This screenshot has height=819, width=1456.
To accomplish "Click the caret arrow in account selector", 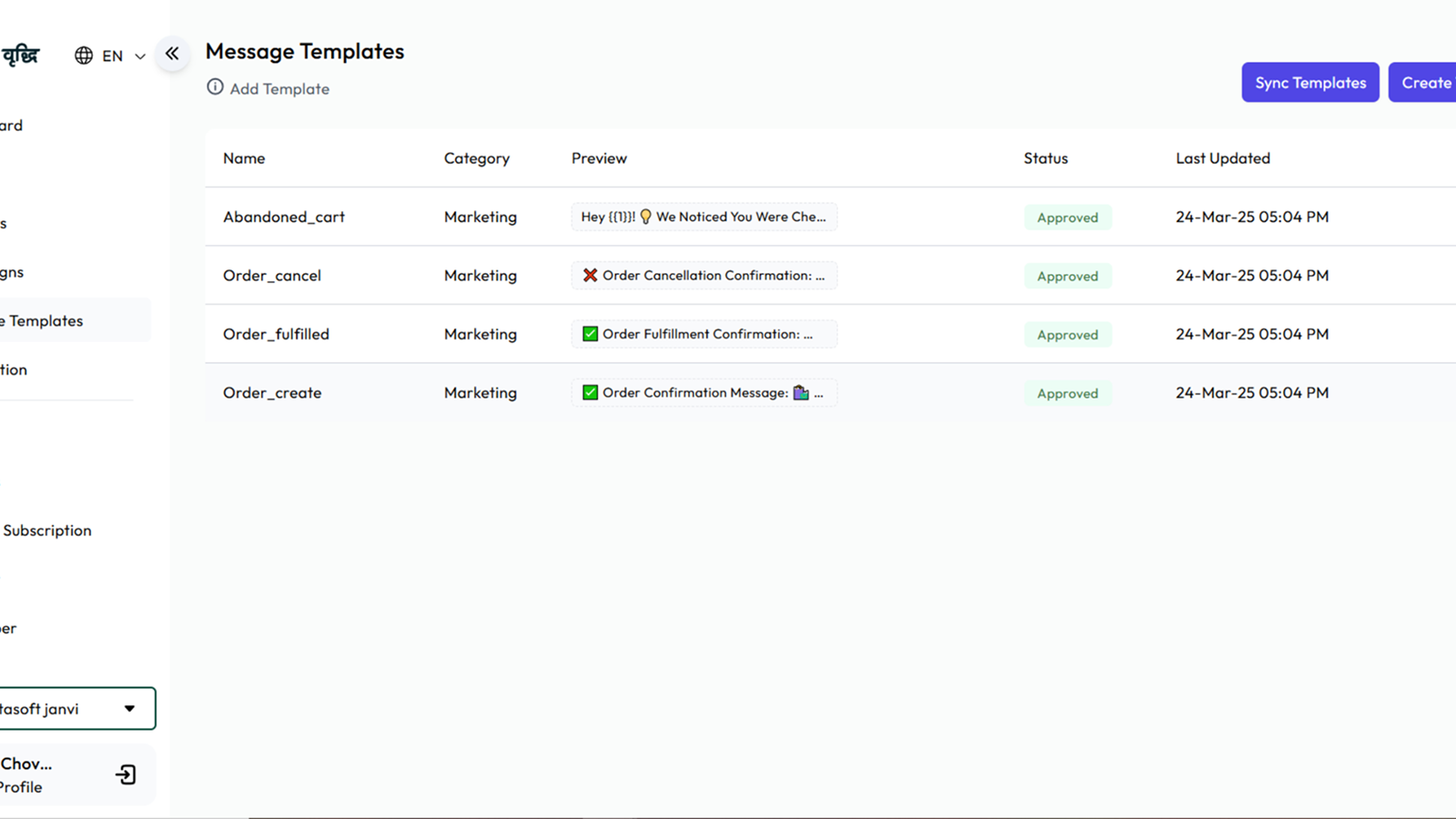I will tap(129, 709).
